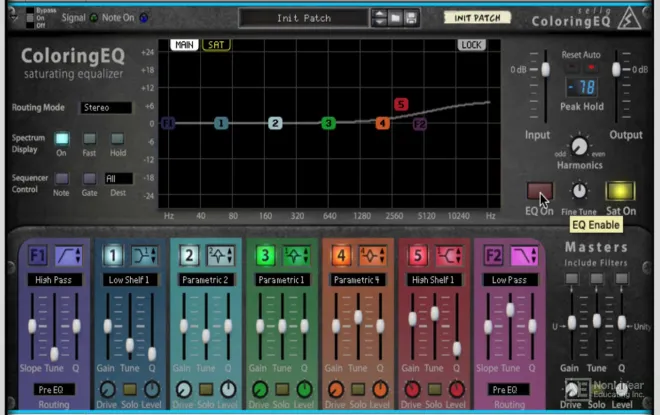The width and height of the screenshot is (660, 415).
Task: Open Sequencer Dest All selector
Action: pos(119,178)
